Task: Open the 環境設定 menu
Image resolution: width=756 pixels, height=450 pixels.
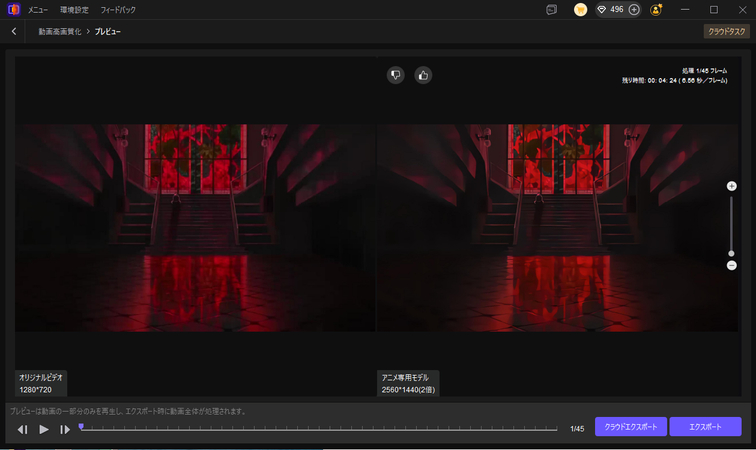Action: click(73, 9)
